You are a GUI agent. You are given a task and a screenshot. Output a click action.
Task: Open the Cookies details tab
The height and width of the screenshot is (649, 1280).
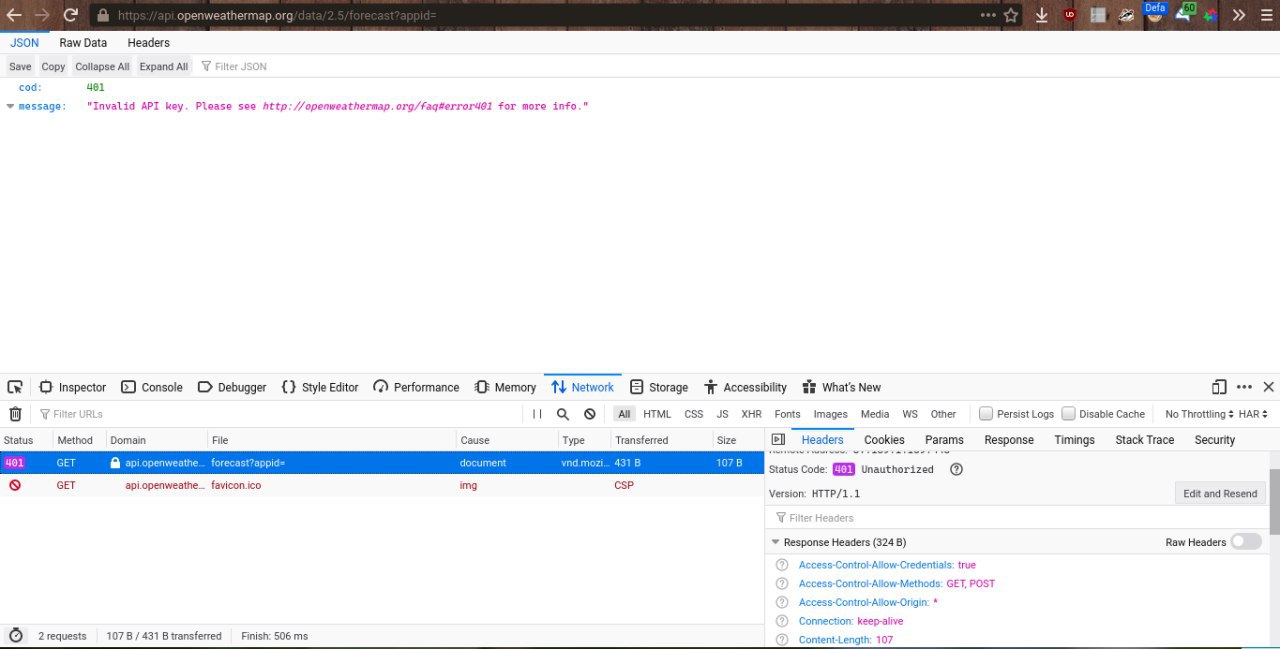coord(884,440)
